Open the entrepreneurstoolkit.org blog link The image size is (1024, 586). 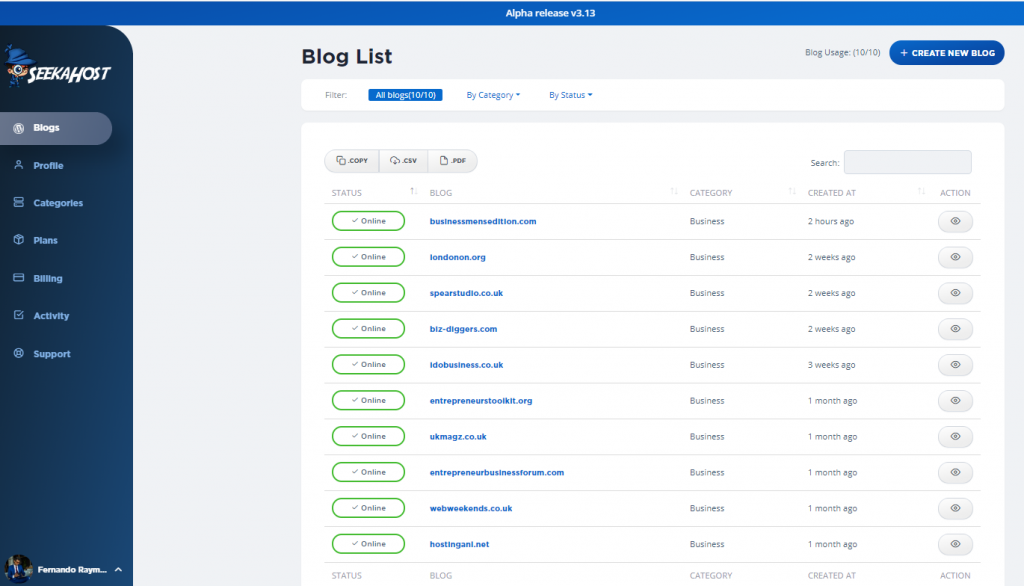[x=481, y=401]
